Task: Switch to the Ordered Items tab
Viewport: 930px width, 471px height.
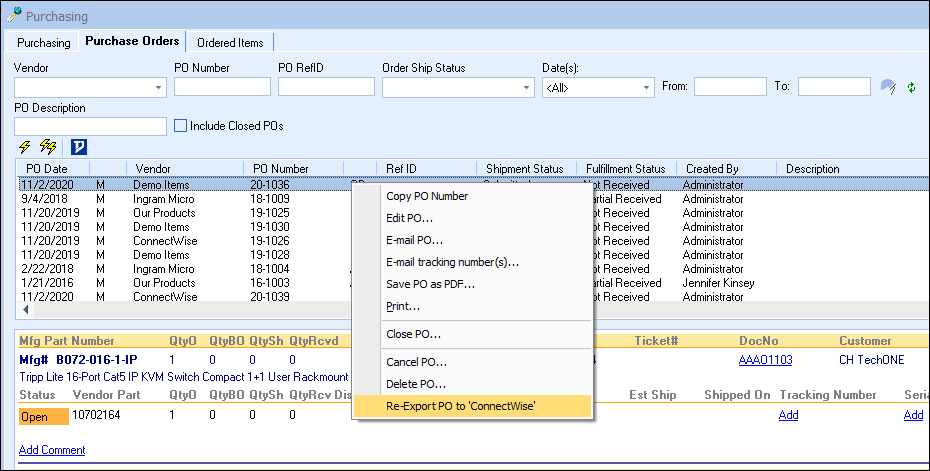Action: [230, 43]
